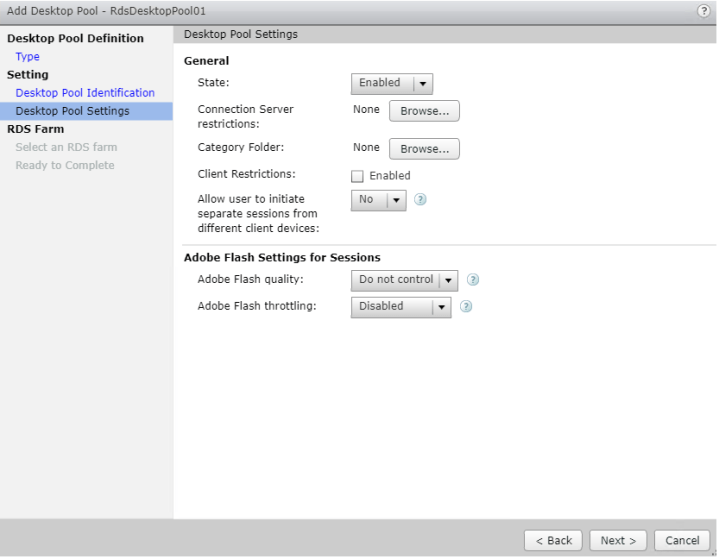Open the State dropdown
This screenshot has height=559, width=719.
click(x=391, y=84)
